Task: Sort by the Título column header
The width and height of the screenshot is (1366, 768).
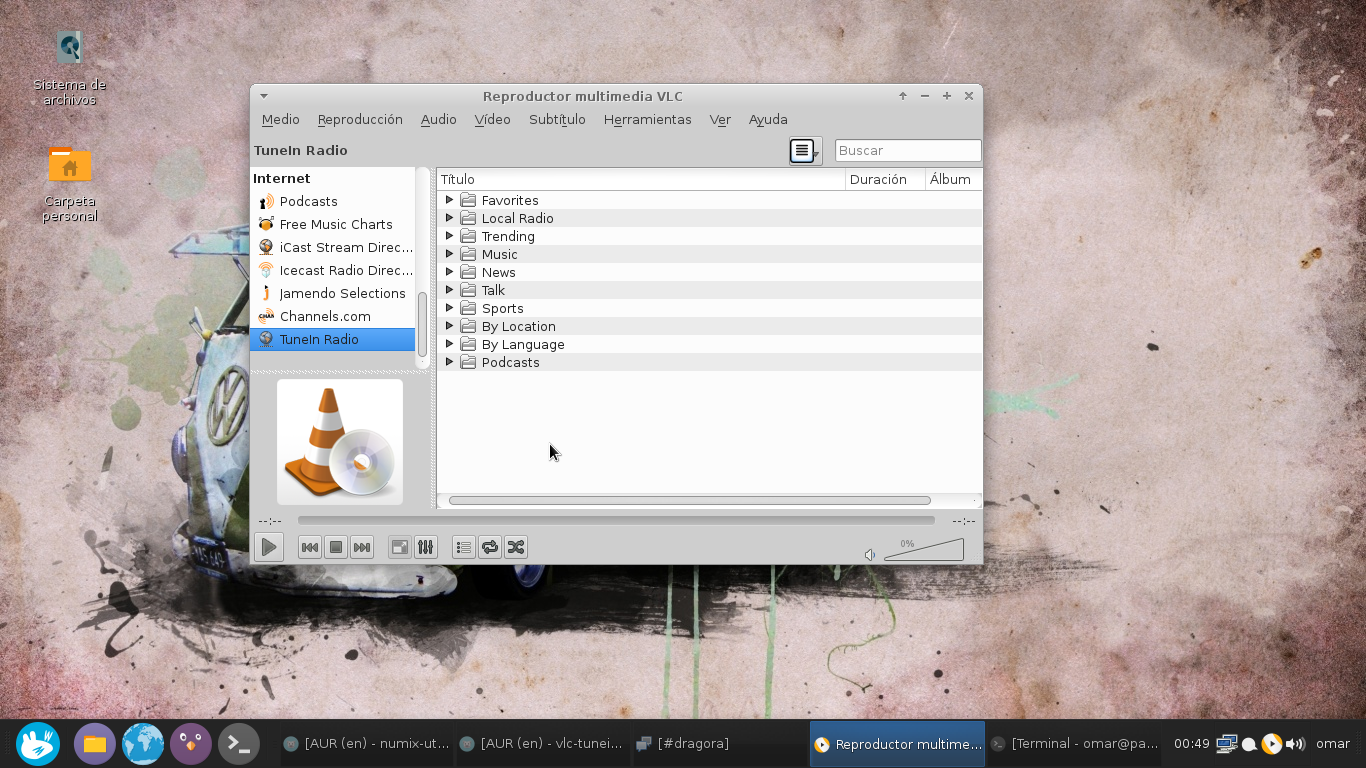Action: pyautogui.click(x=641, y=179)
